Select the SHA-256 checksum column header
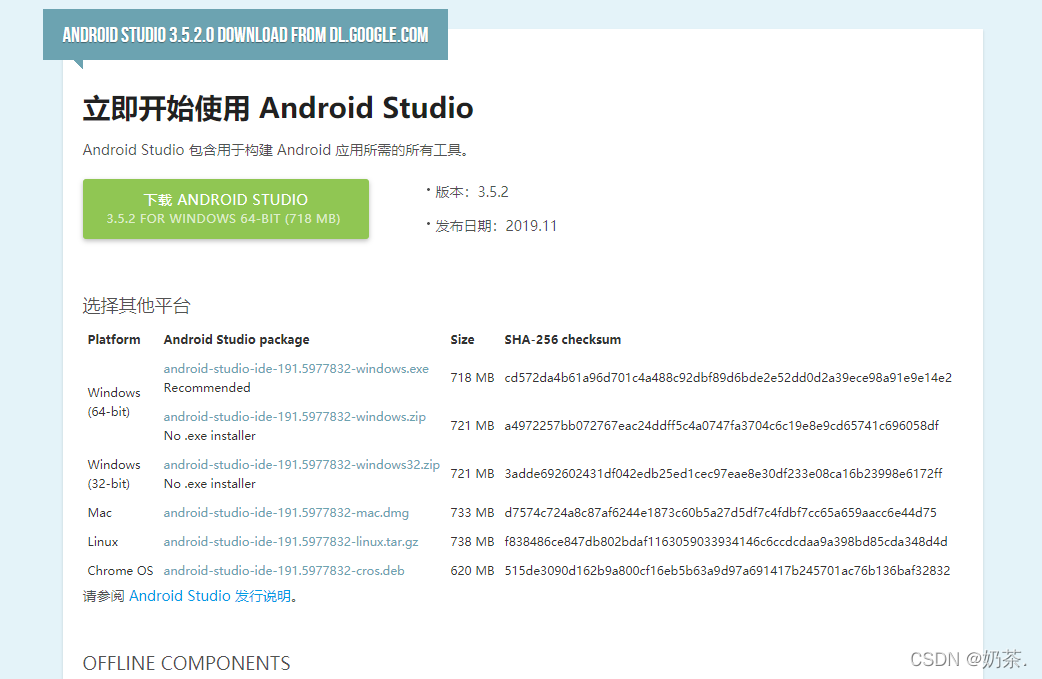The image size is (1042, 679). 562,340
